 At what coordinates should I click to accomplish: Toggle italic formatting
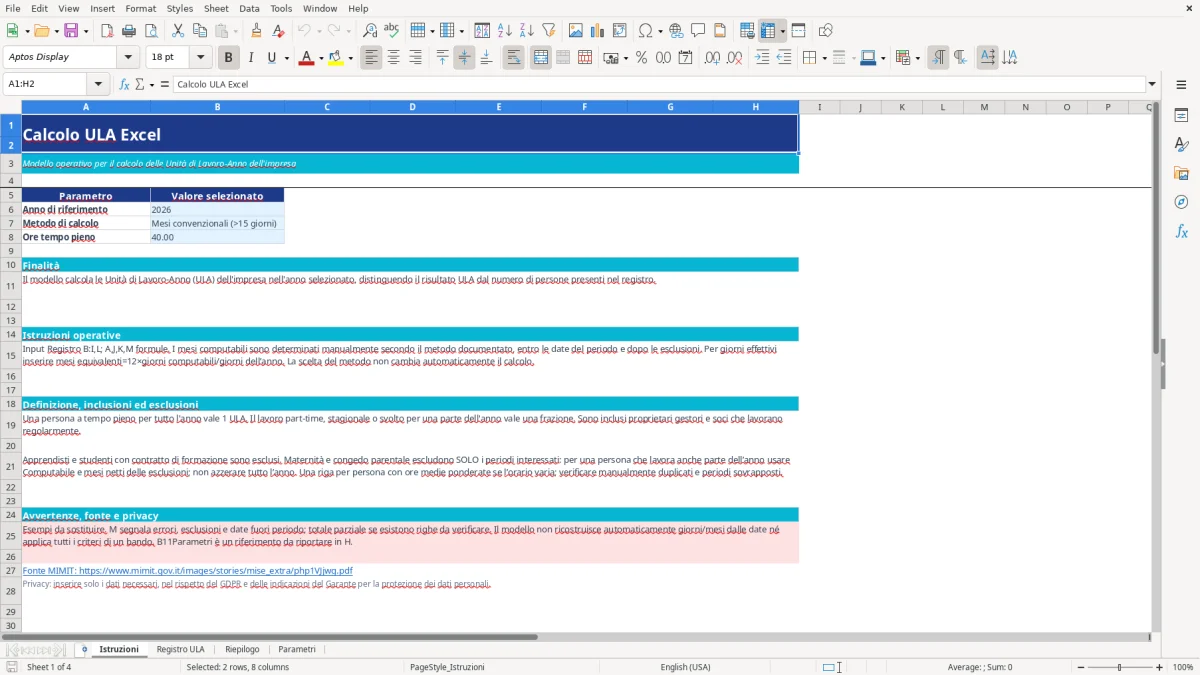pyautogui.click(x=251, y=58)
